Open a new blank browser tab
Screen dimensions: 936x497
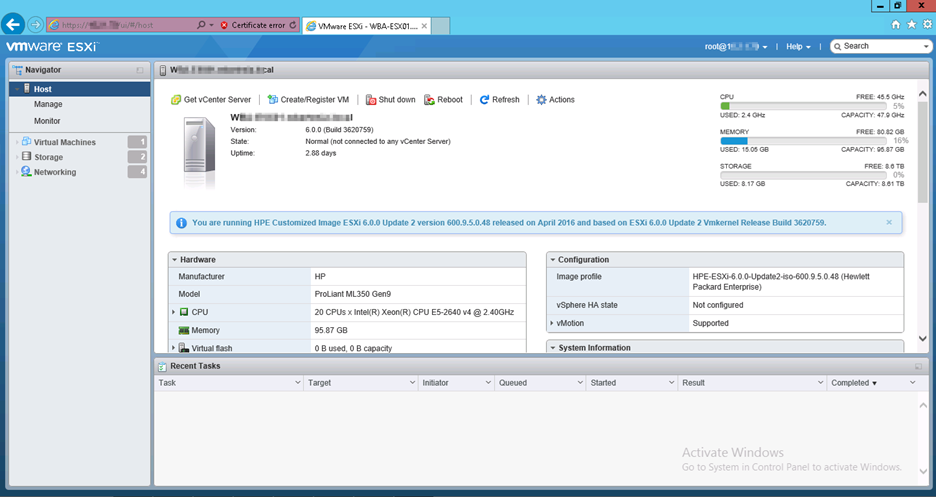[x=441, y=26]
